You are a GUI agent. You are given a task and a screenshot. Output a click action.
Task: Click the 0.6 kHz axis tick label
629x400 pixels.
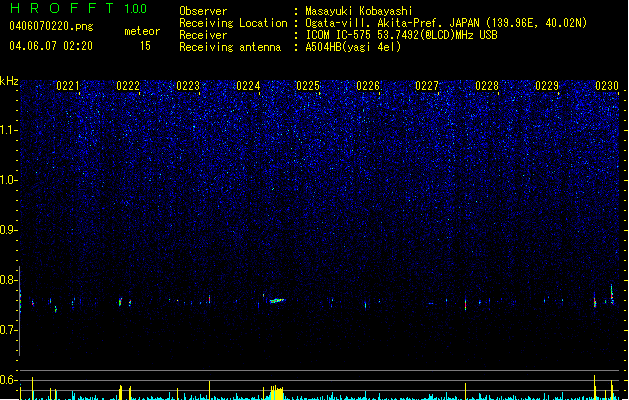(9, 380)
